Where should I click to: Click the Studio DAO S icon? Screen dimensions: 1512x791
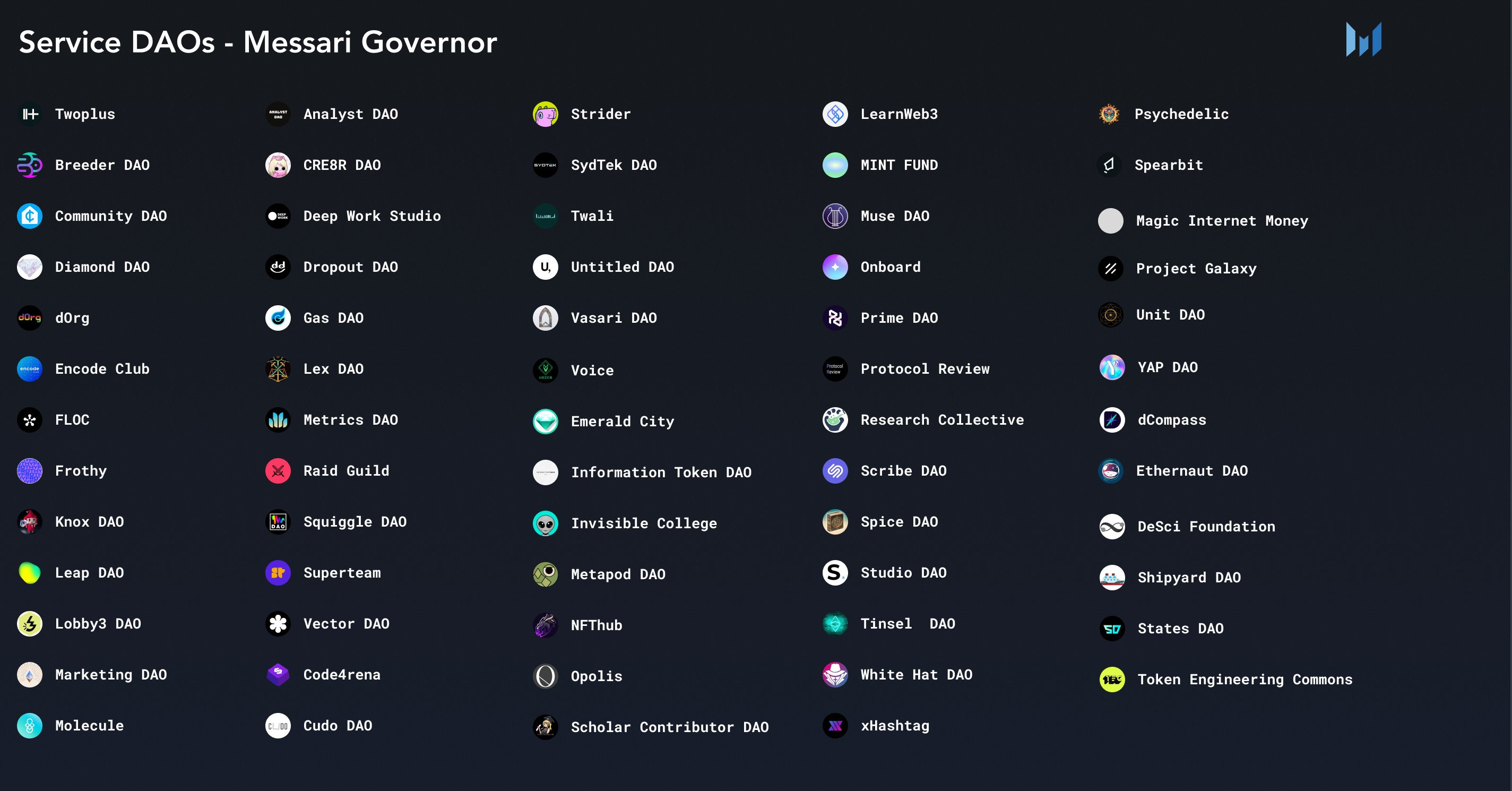(835, 573)
